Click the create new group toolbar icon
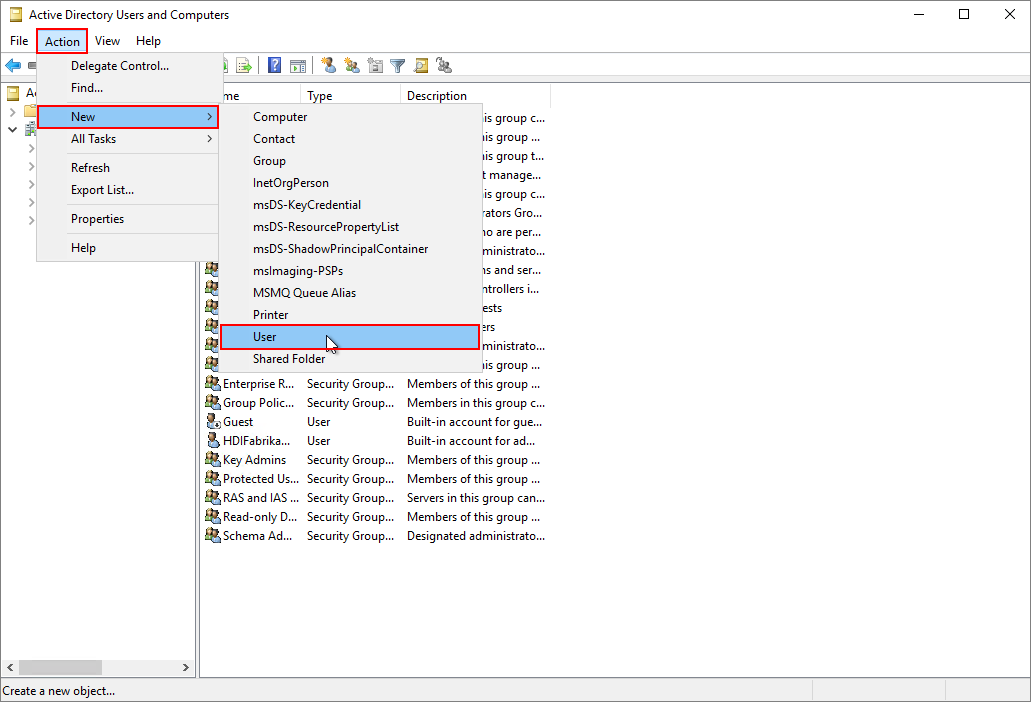This screenshot has width=1031, height=702. pyautogui.click(x=352, y=65)
